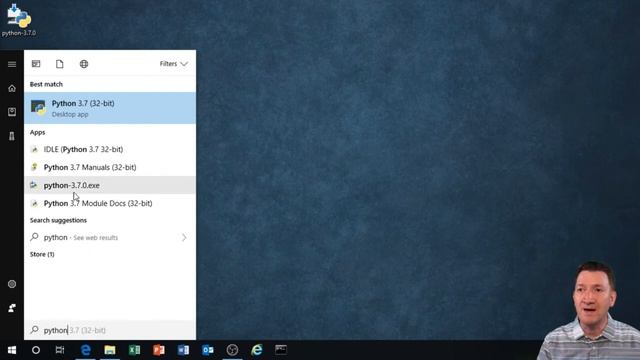Expand the Start menu hamburger icon

click(12, 64)
